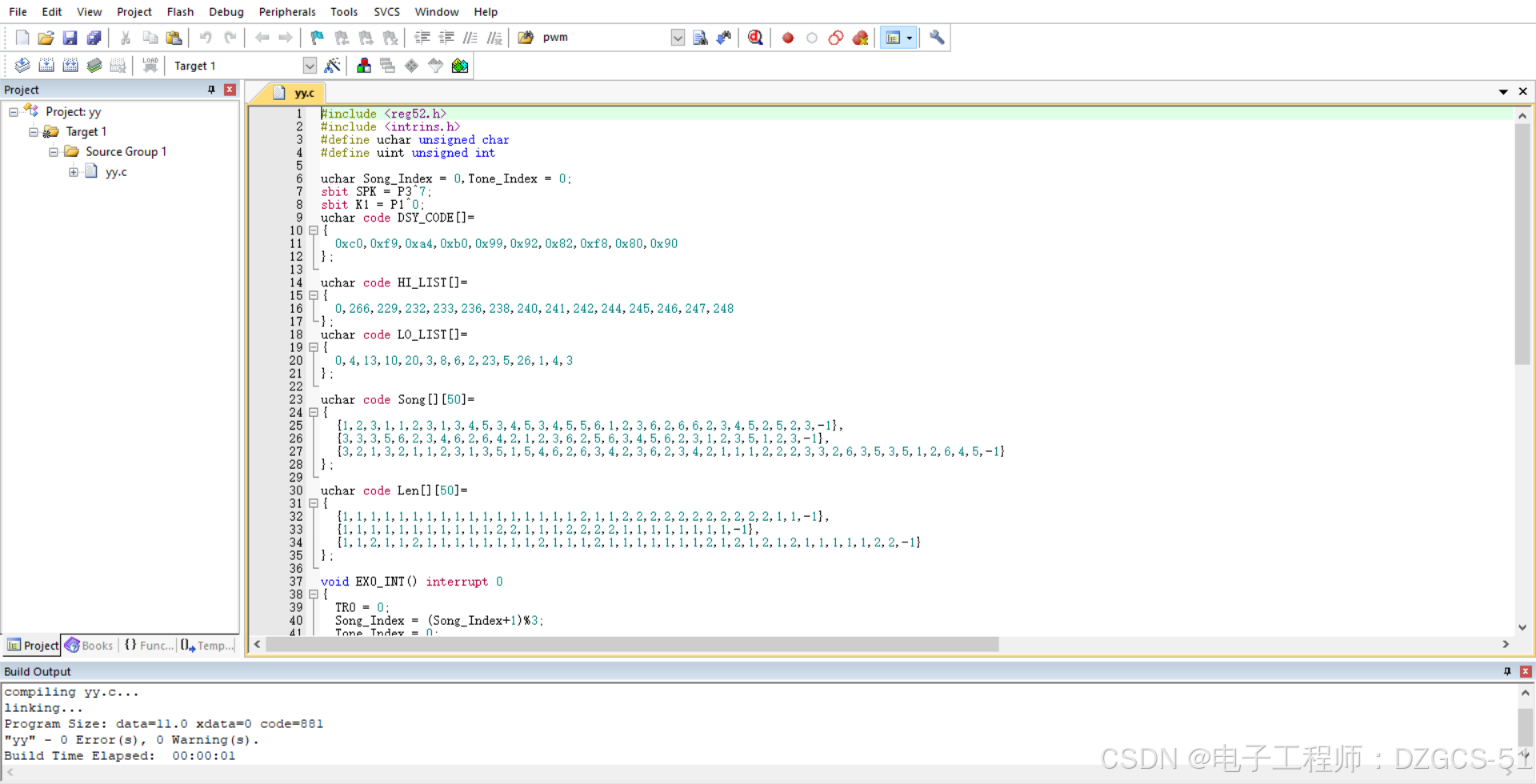Viewport: 1536px width, 784px height.
Task: Insert or remove bookmark flag
Action: click(318, 38)
